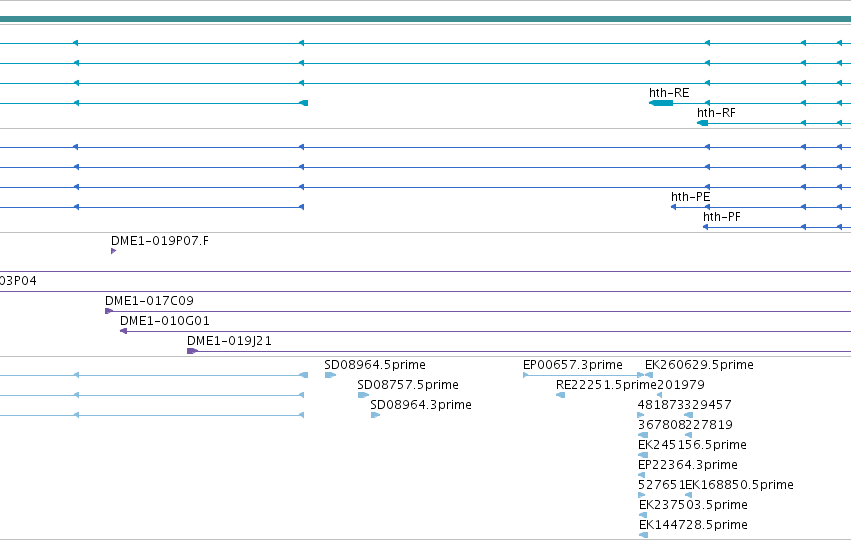Image resolution: width=851 pixels, height=540 pixels.
Task: Select the 329457 feature label
Action: (708, 405)
